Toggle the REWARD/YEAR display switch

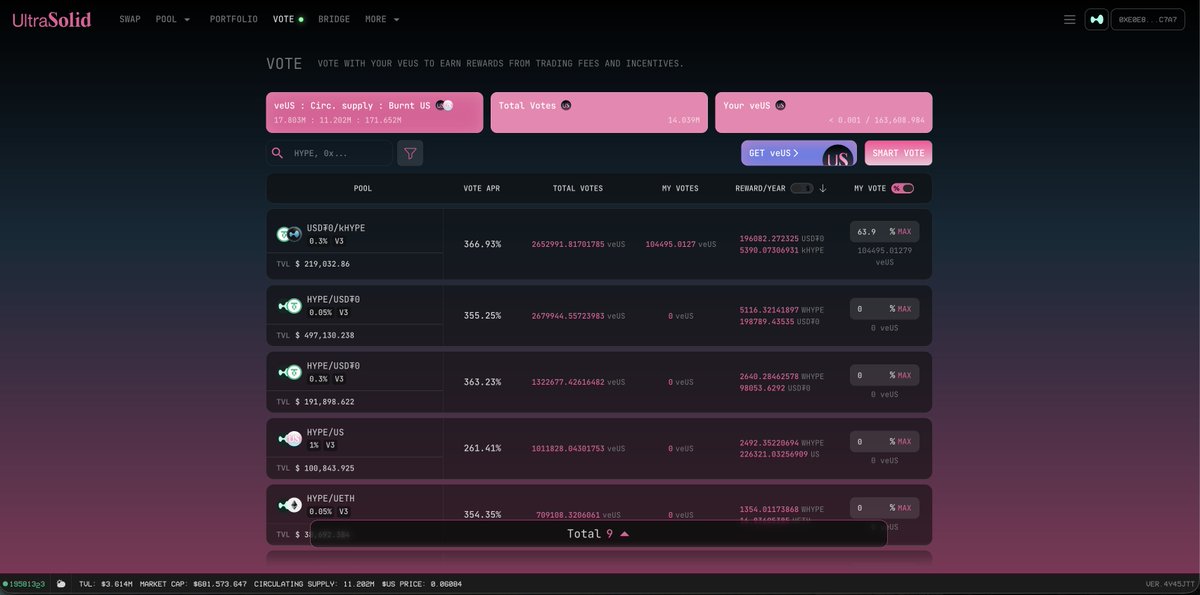(x=803, y=188)
